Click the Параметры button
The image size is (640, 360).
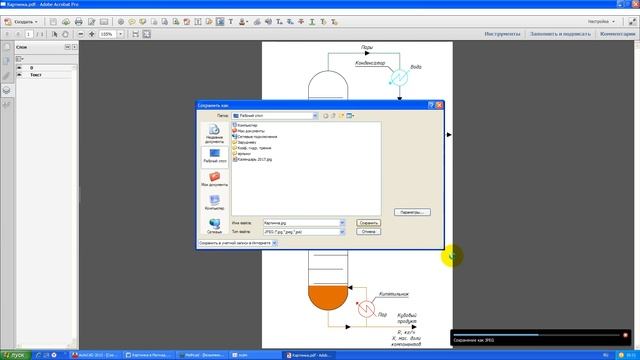[x=412, y=212]
